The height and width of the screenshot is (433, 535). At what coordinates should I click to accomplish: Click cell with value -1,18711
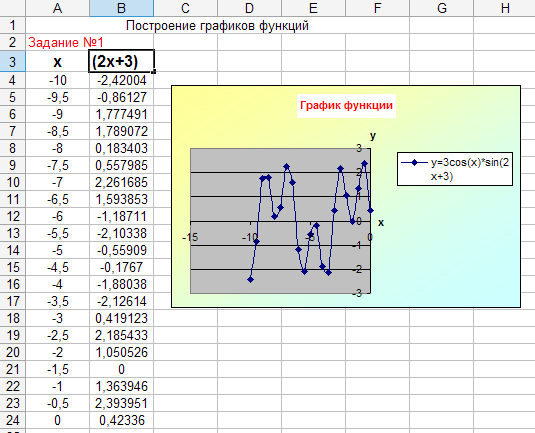tap(121, 216)
